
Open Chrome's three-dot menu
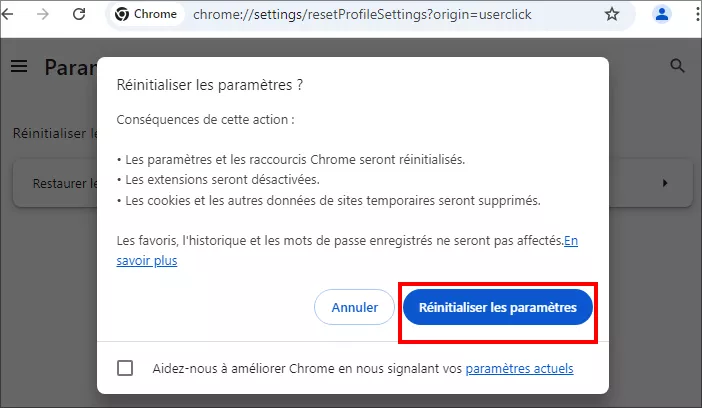695,14
